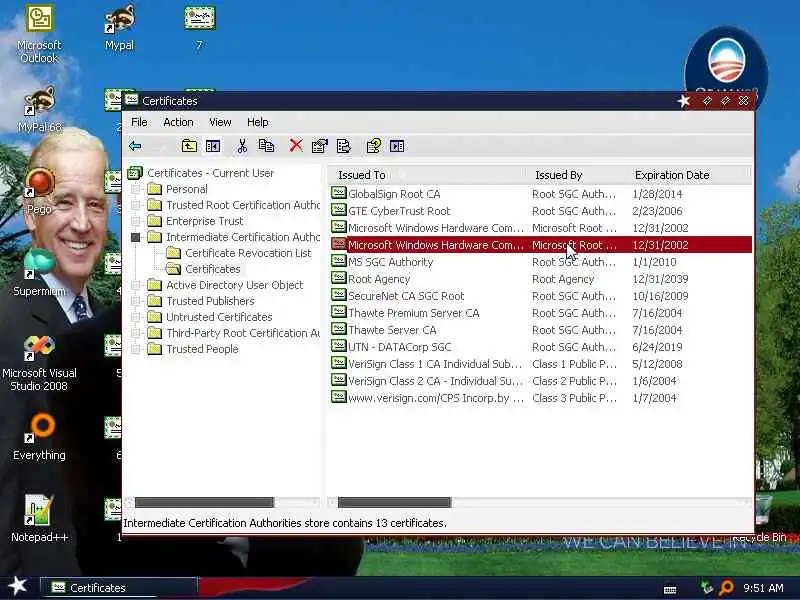Collapse Intermediate Certification Authorities node
Viewport: 800px width, 600px height.
(135, 237)
